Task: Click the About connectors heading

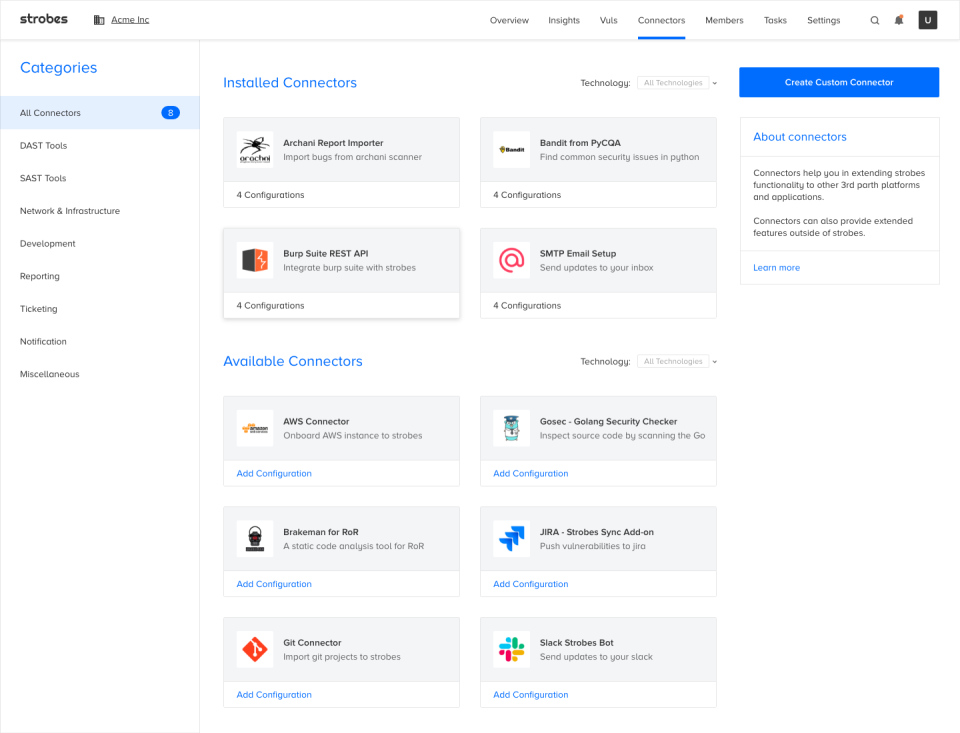Action: coord(800,137)
